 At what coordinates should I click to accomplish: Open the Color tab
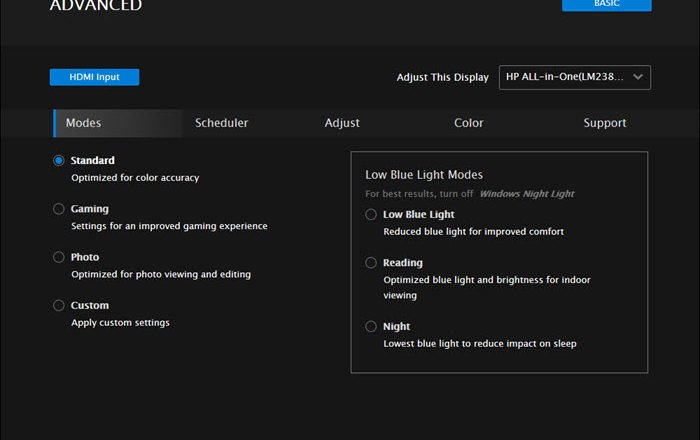(x=468, y=123)
